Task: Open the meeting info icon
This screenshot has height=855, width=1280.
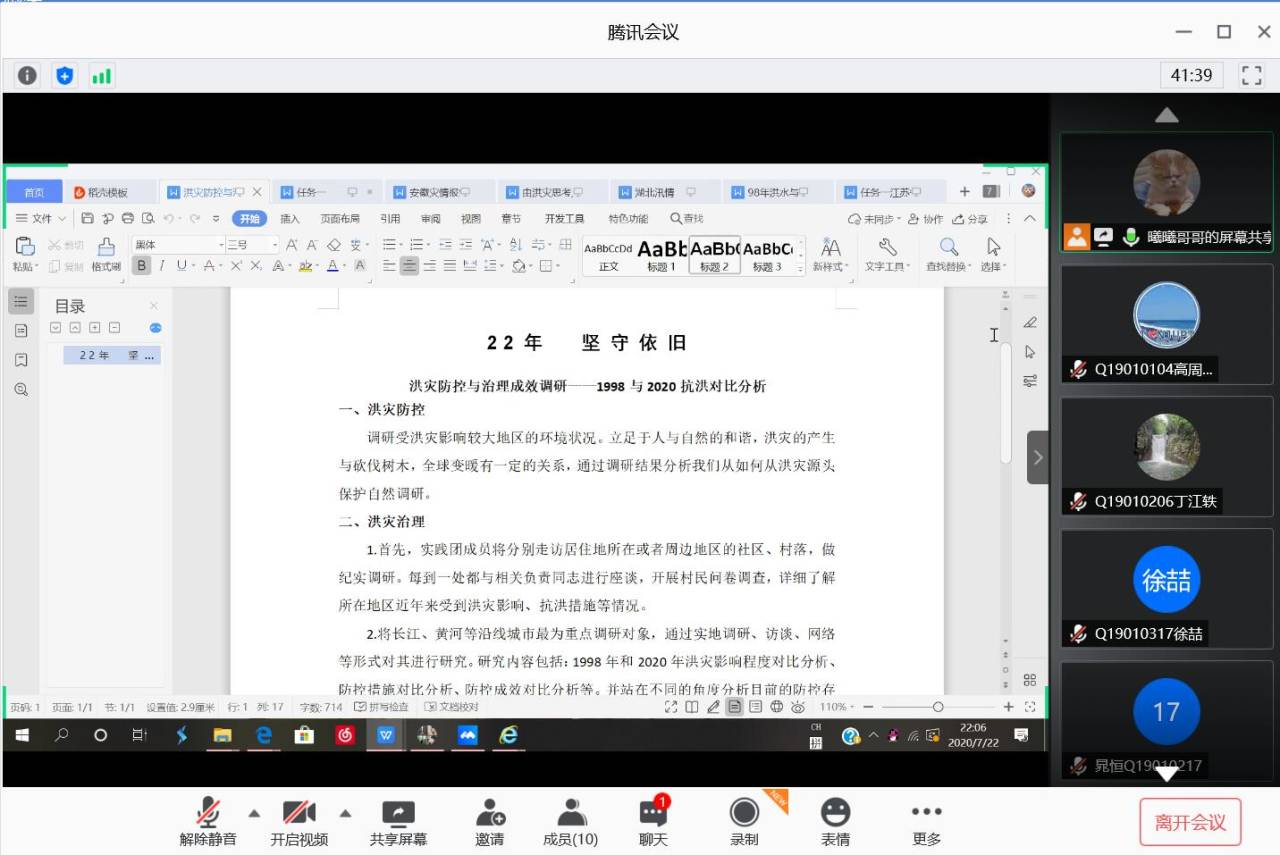Action: click(x=27, y=75)
